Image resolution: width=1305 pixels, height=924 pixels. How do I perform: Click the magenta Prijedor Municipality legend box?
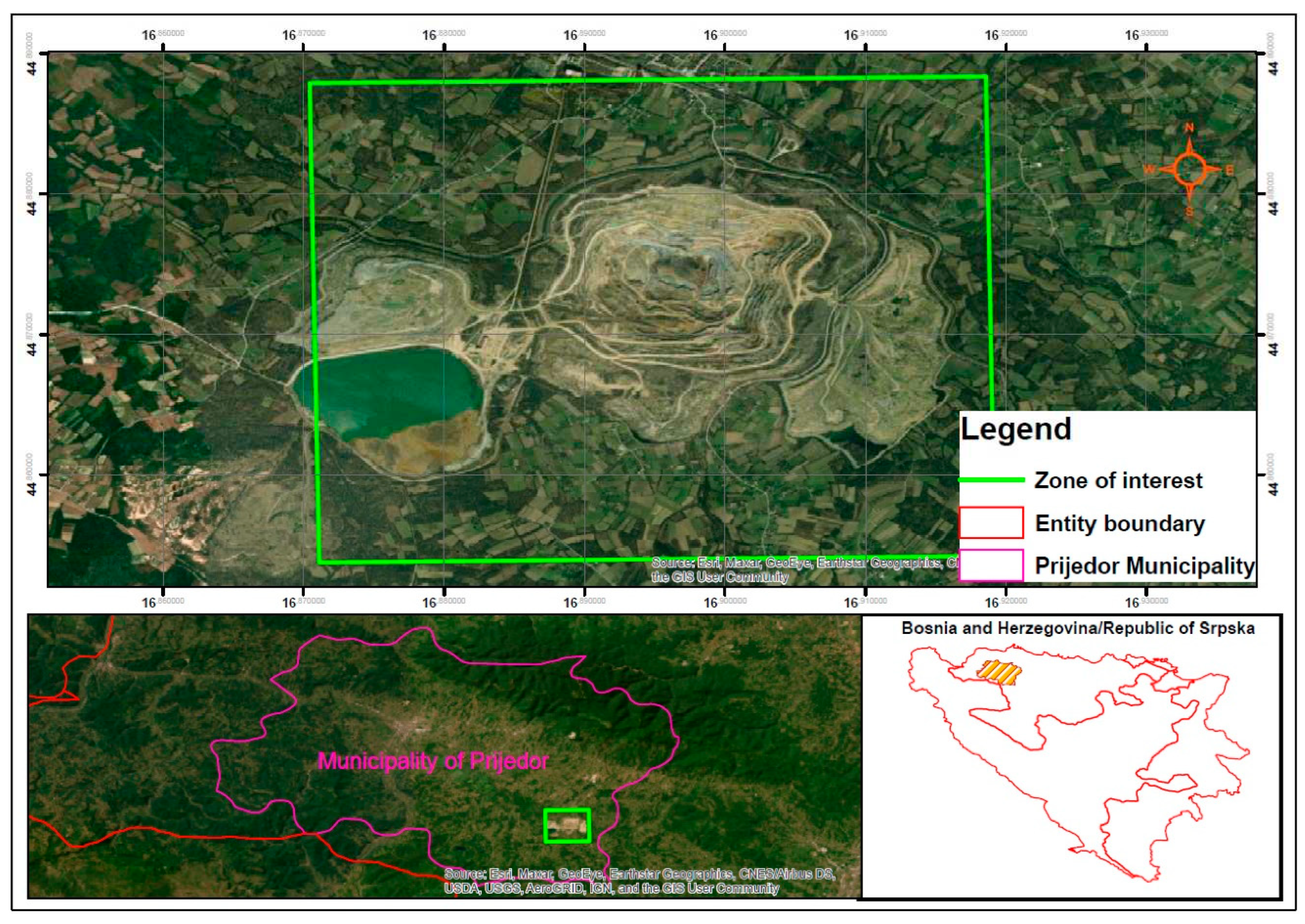tap(991, 565)
